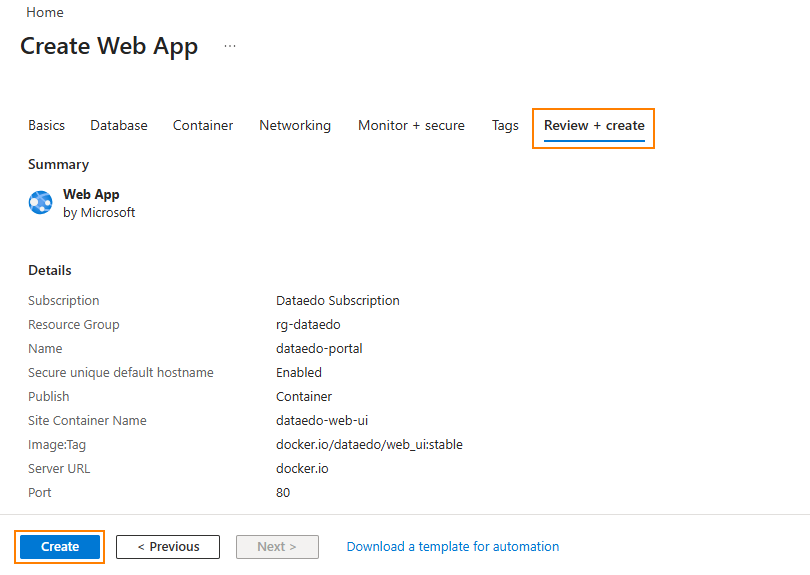Viewport: 810px width, 575px height.
Task: Select the 'Enabled' hostname value
Action: (299, 373)
